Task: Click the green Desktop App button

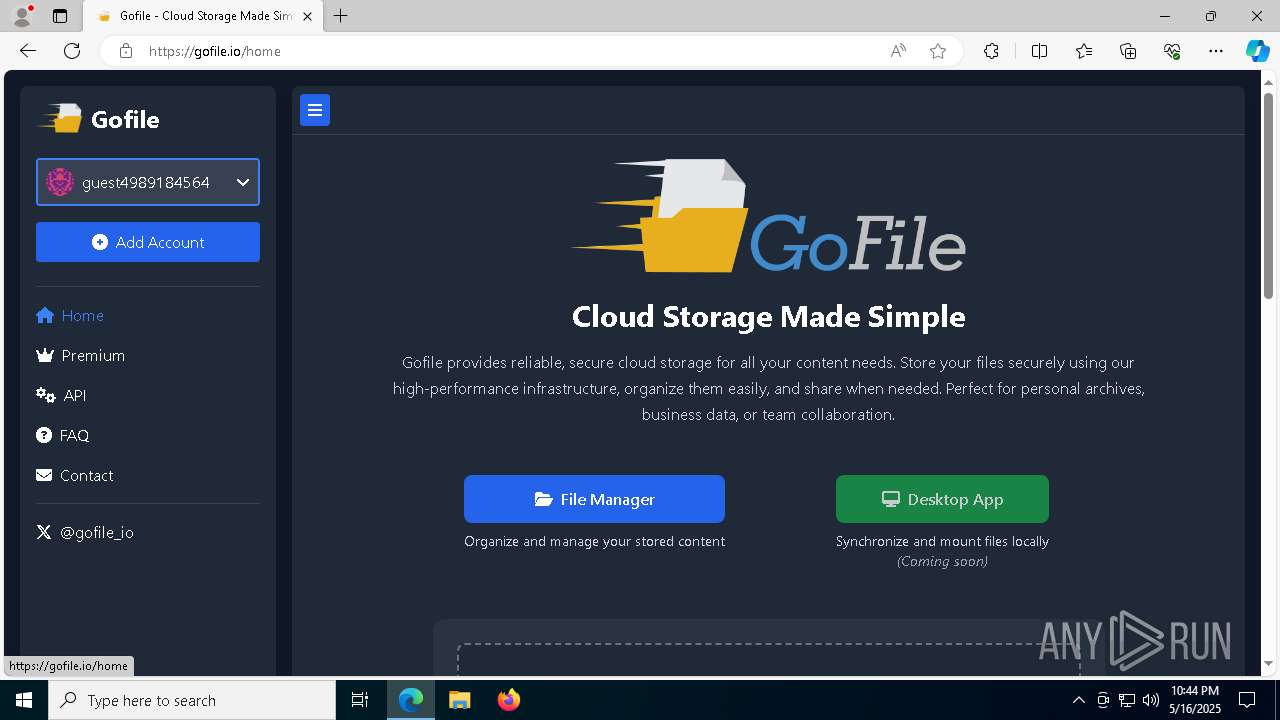Action: (x=942, y=499)
